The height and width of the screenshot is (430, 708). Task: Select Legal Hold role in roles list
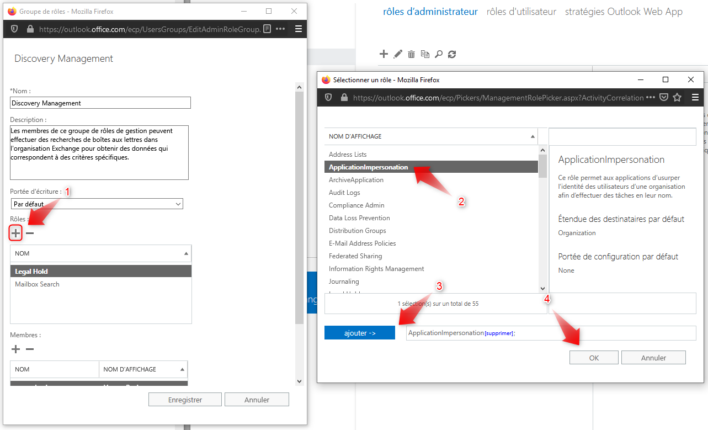point(101,271)
